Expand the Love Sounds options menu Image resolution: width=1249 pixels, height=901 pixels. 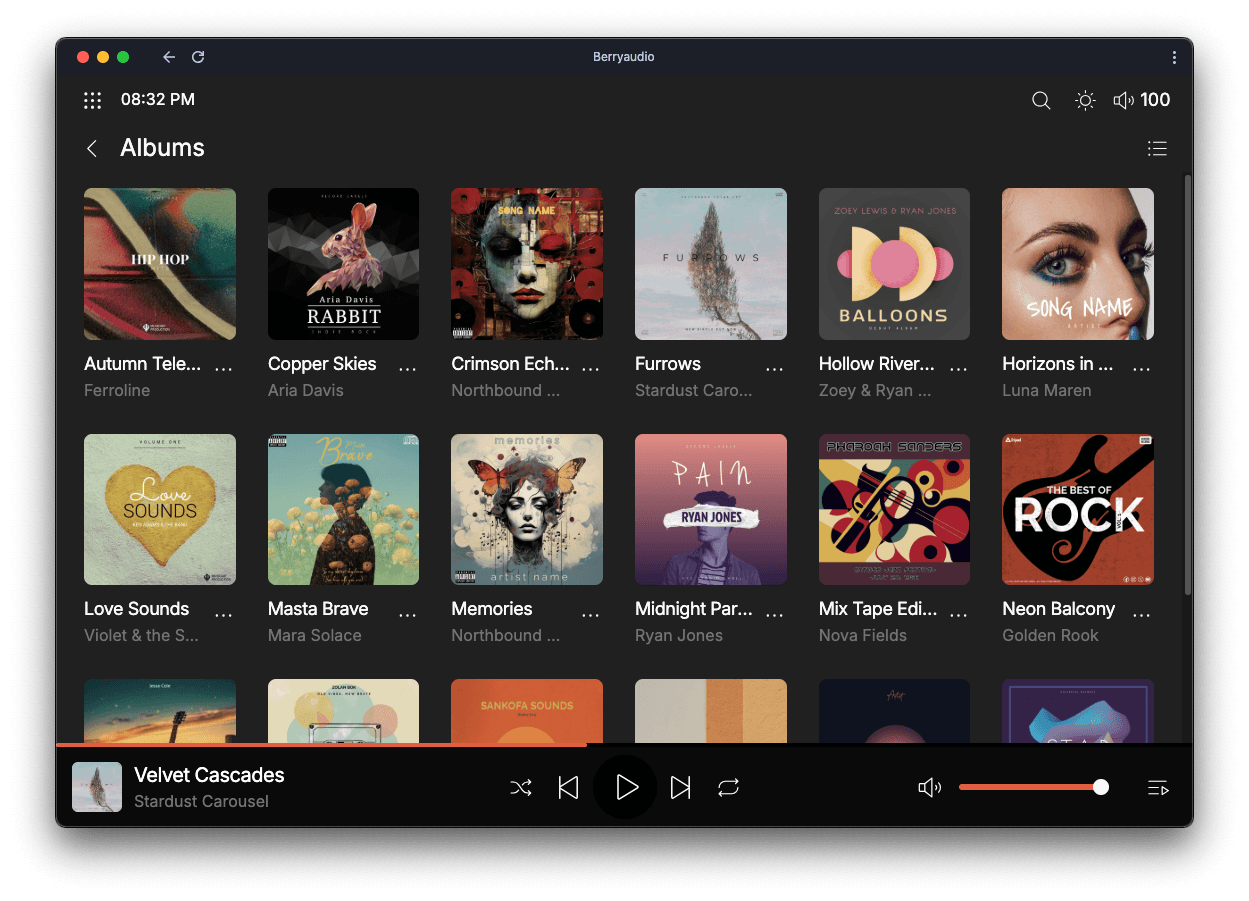coord(224,613)
